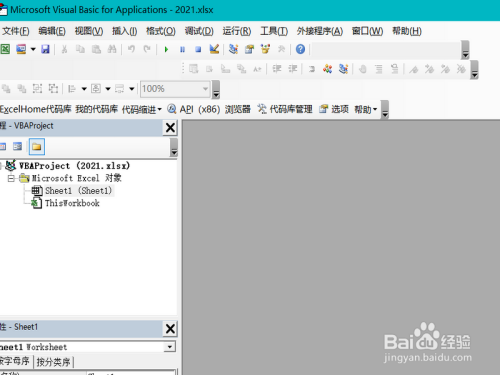Open the 调试(D) menu
The image size is (500, 375).
(199, 31)
